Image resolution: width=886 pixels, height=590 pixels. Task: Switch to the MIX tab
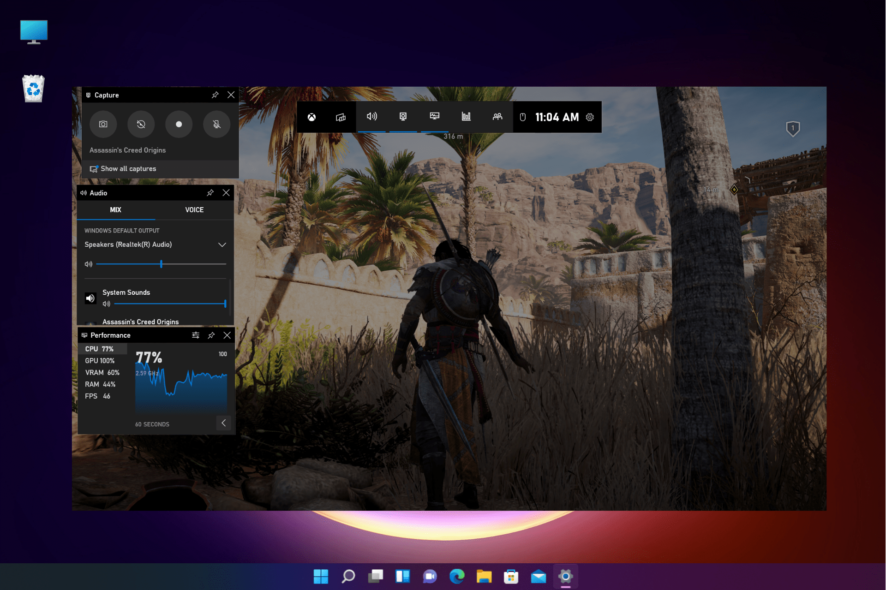point(116,210)
